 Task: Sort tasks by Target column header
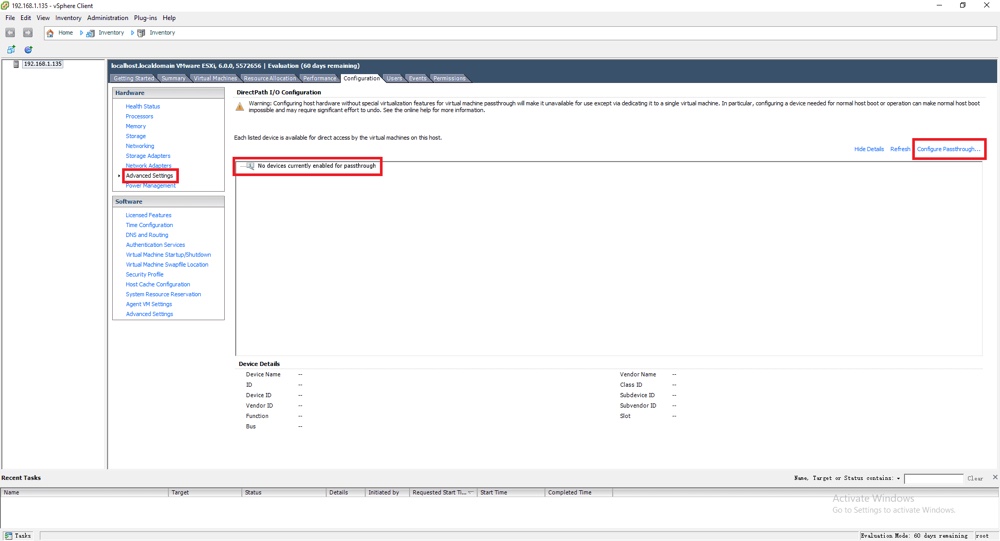pyautogui.click(x=205, y=493)
